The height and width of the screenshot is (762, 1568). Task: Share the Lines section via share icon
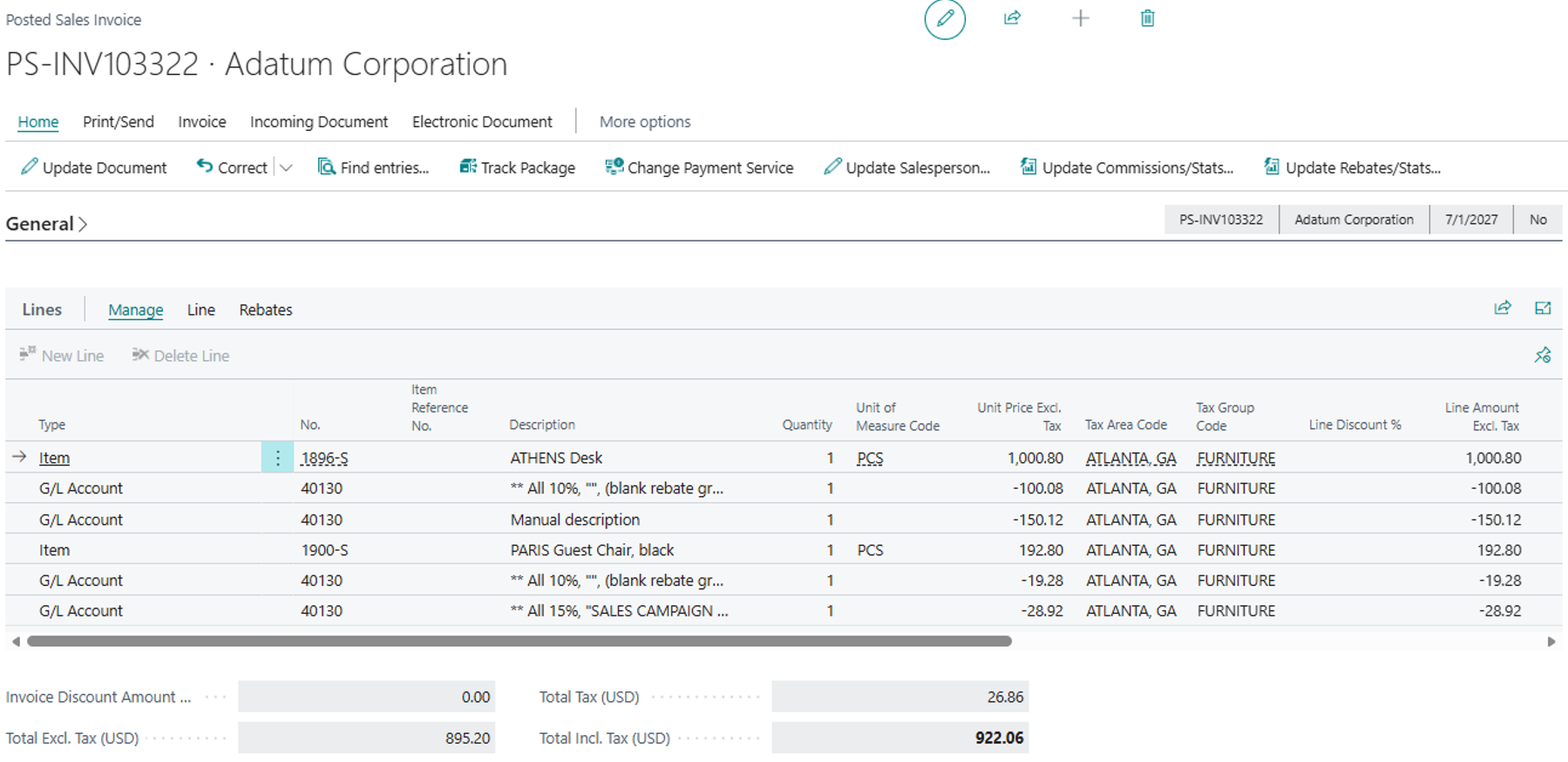1503,308
